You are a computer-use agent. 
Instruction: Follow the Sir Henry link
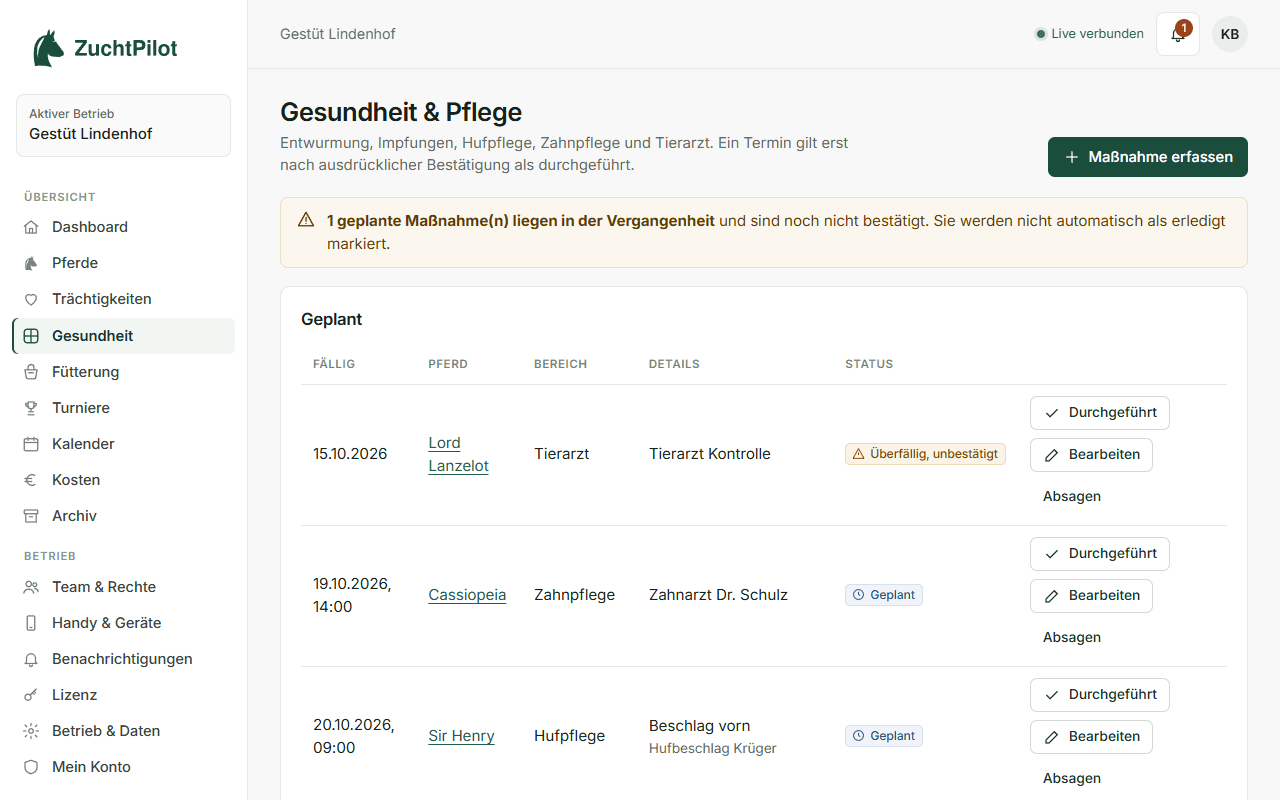[x=461, y=736]
